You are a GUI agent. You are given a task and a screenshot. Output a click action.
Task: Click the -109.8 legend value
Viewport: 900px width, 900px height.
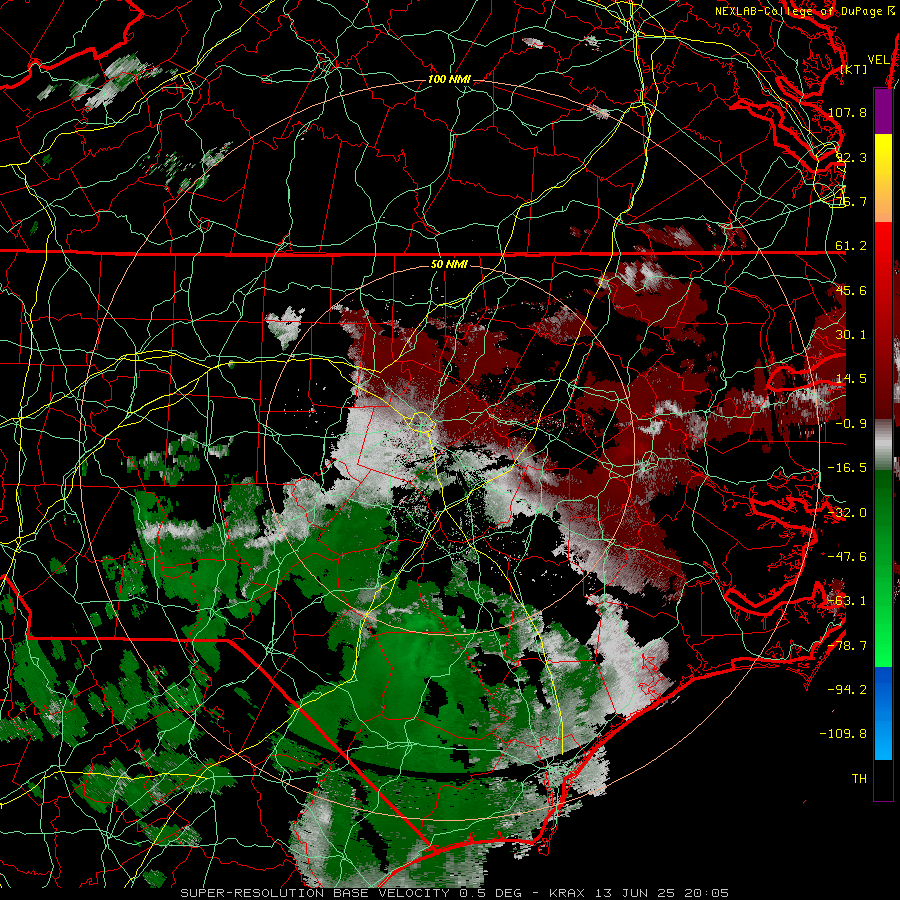(844, 734)
